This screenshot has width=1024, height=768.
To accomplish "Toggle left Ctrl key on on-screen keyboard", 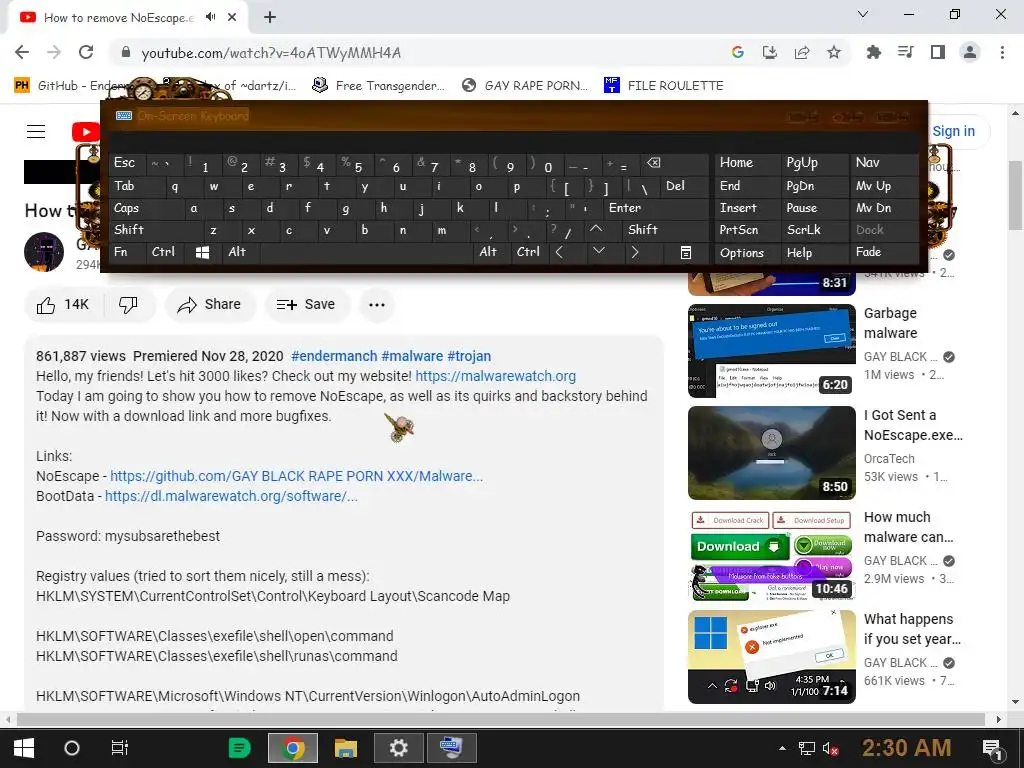I will [163, 252].
